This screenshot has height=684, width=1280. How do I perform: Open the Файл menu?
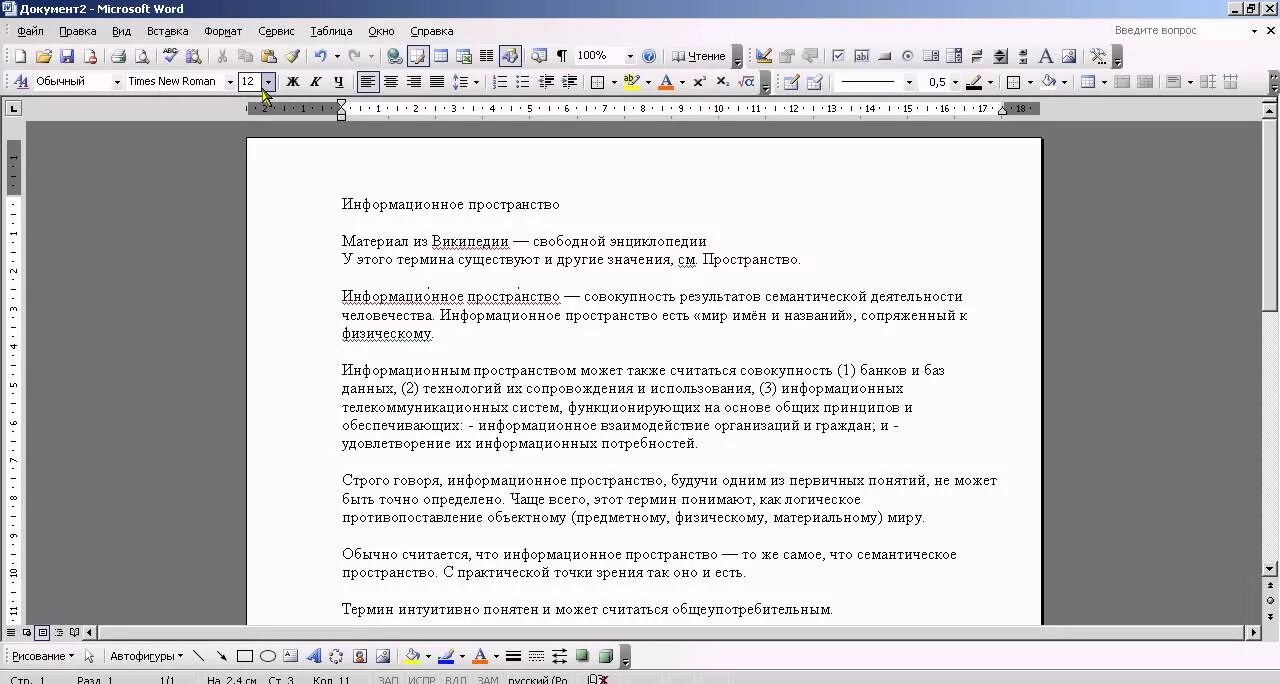(30, 31)
